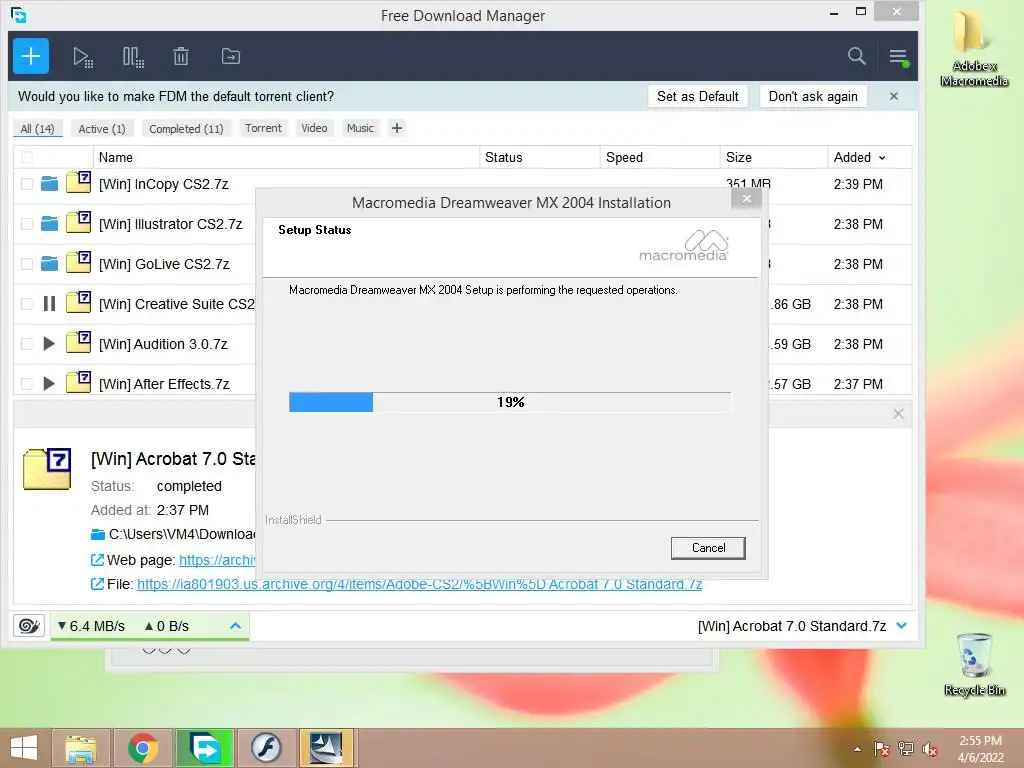The width and height of the screenshot is (1024, 768).
Task: Move selected download using the folder arrow icon
Action: [231, 57]
